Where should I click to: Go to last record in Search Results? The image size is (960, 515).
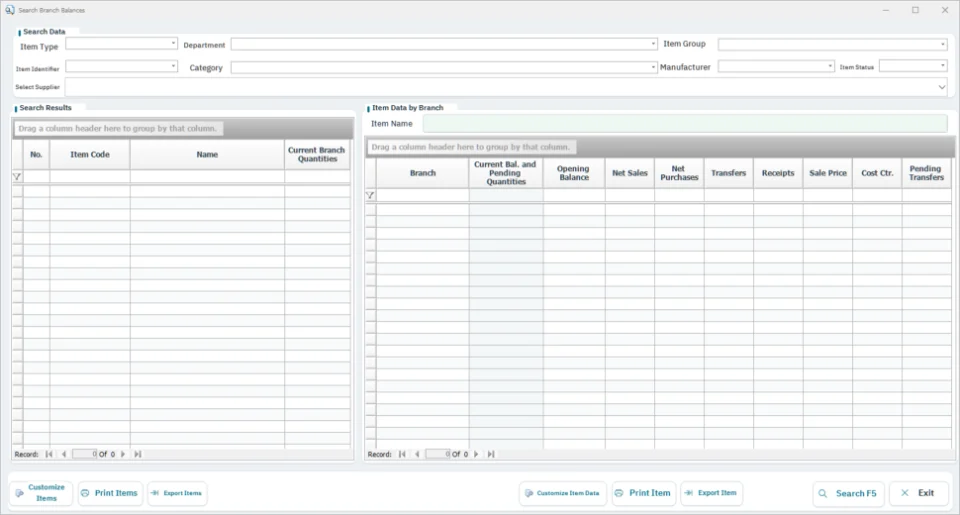click(x=138, y=454)
